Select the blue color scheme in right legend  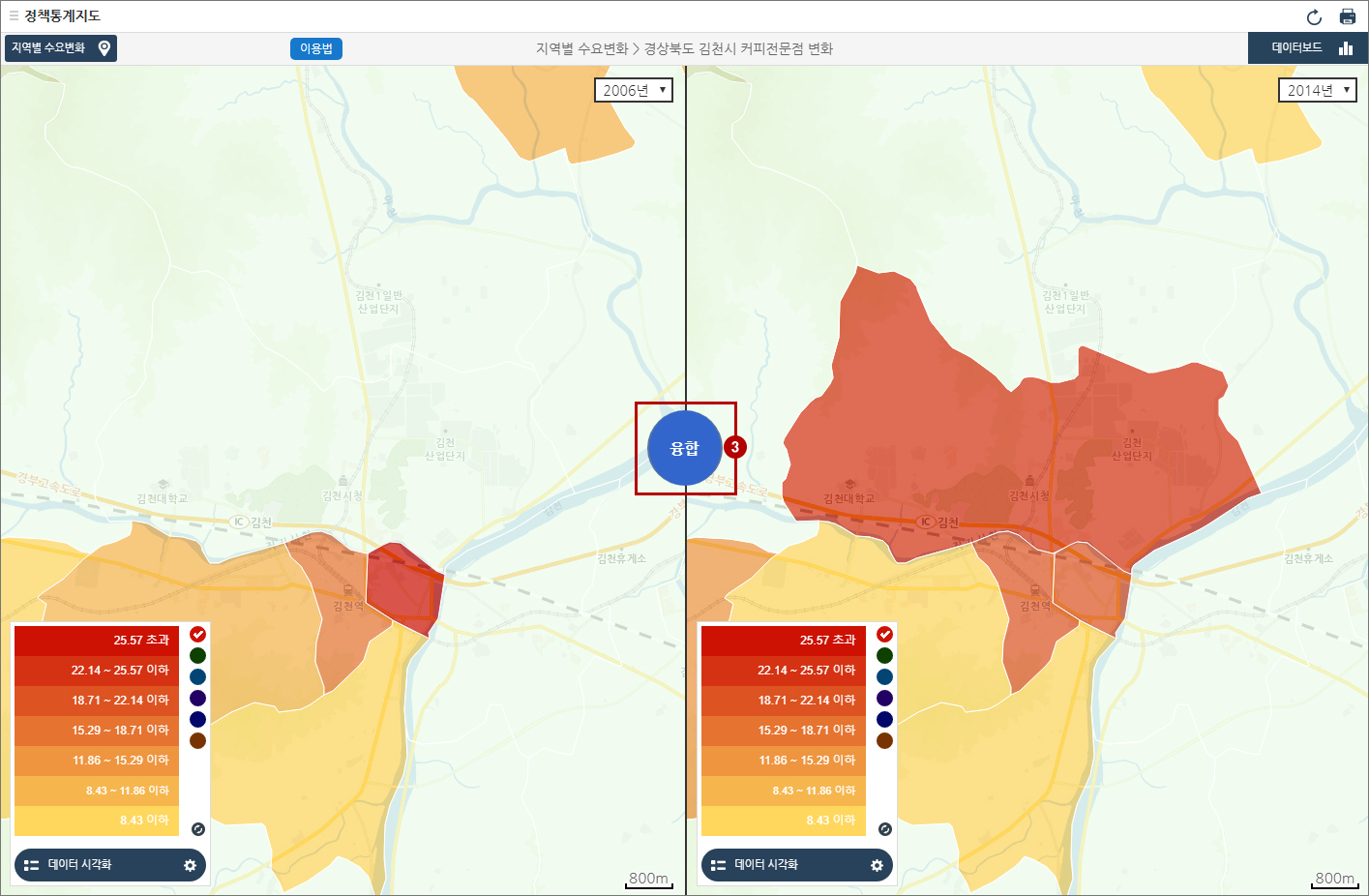[884, 676]
